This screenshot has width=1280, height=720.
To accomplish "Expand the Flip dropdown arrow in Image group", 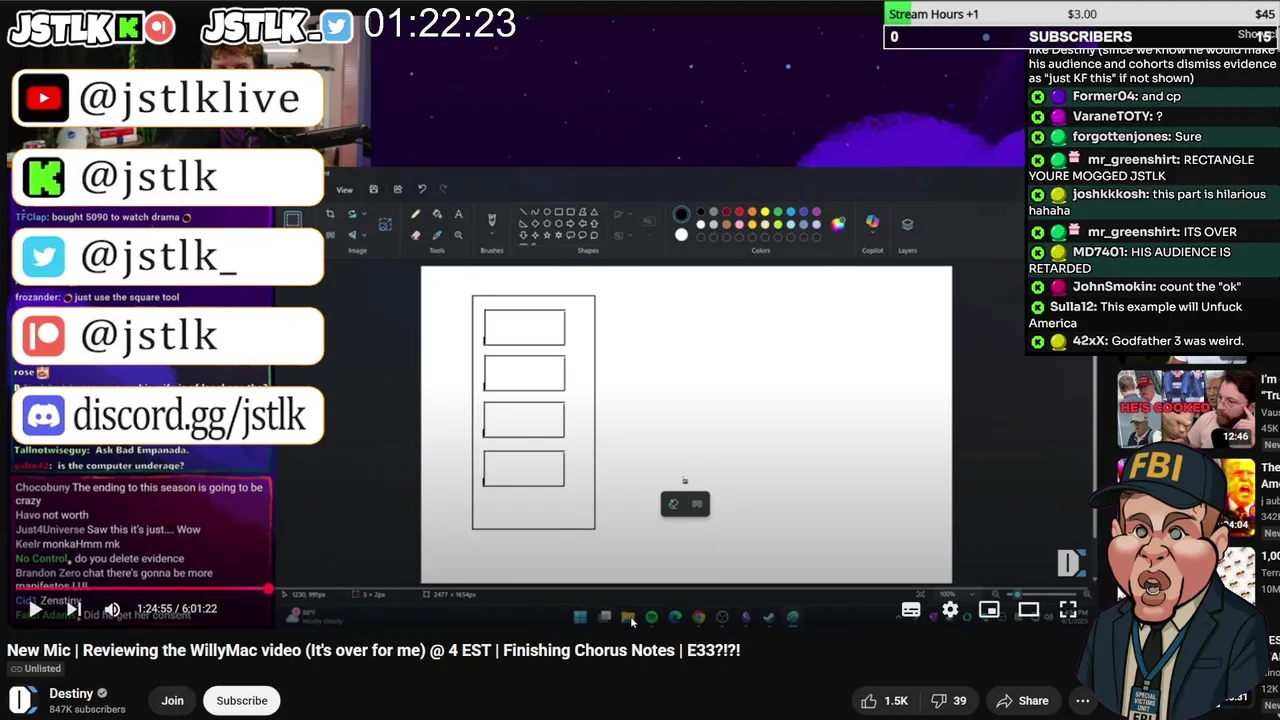I will point(364,235).
